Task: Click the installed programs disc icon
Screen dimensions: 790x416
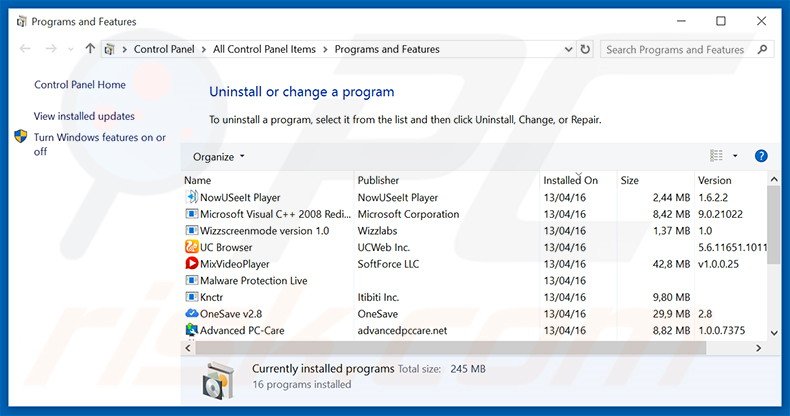Action: (219, 381)
